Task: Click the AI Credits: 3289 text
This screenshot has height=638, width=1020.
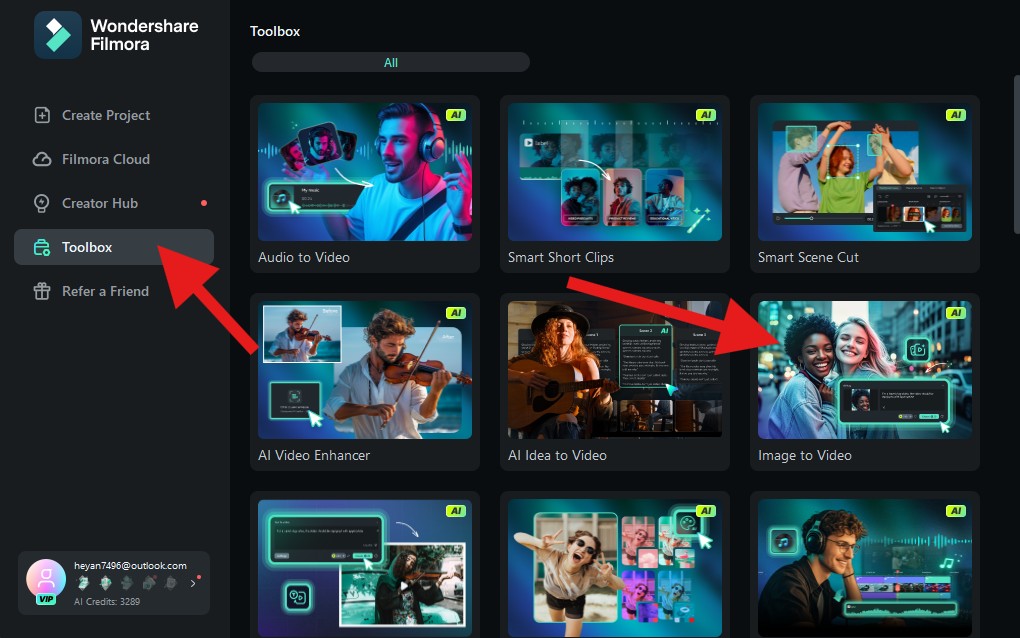Action: (x=107, y=602)
